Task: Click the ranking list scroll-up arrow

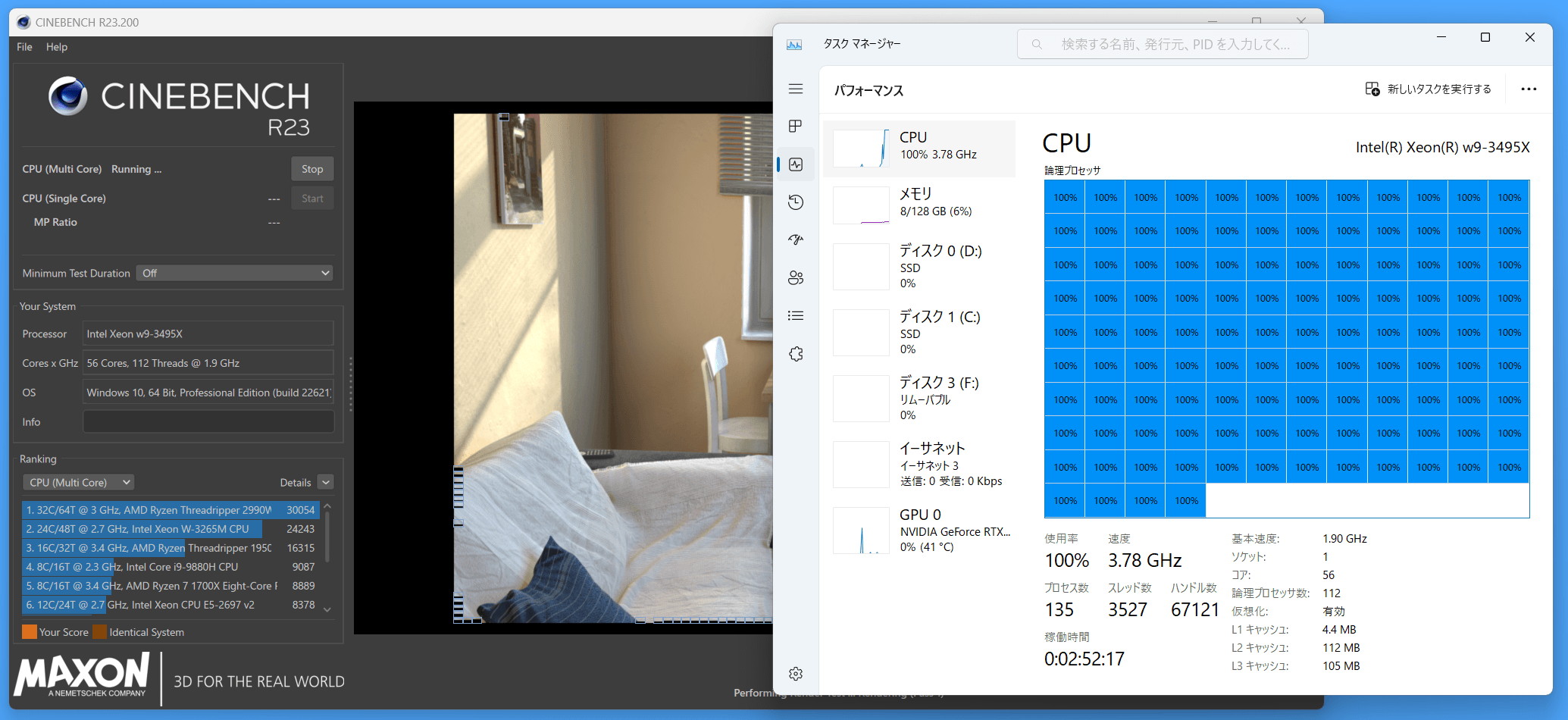Action: (x=327, y=506)
